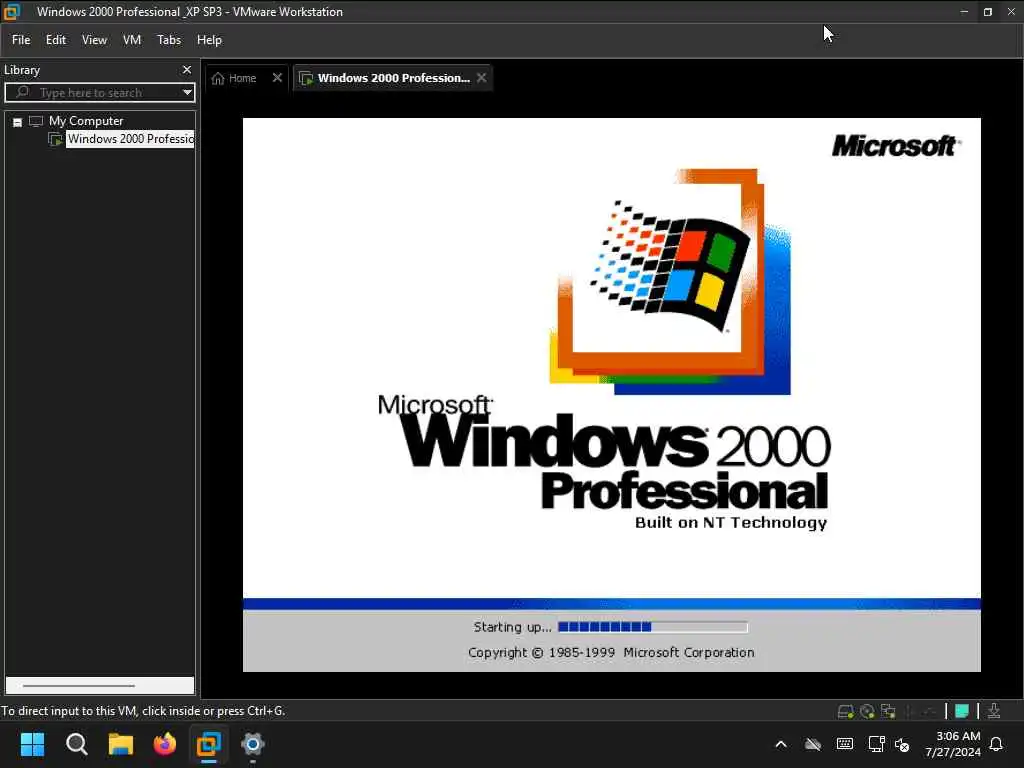Click the VMware Tools install status icon
Image resolution: width=1024 pixels, height=768 pixels.
pos(994,711)
